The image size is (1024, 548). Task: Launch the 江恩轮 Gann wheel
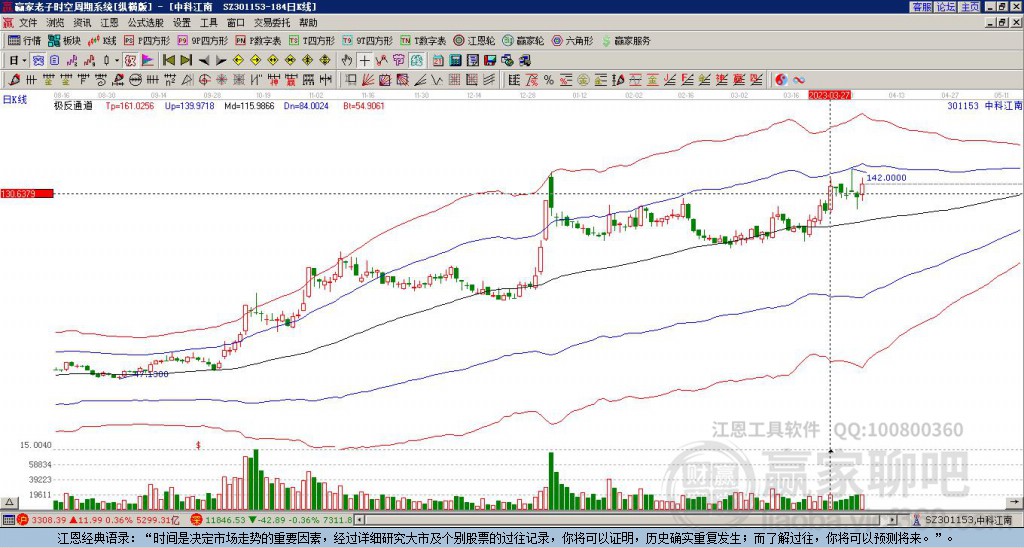click(x=474, y=40)
